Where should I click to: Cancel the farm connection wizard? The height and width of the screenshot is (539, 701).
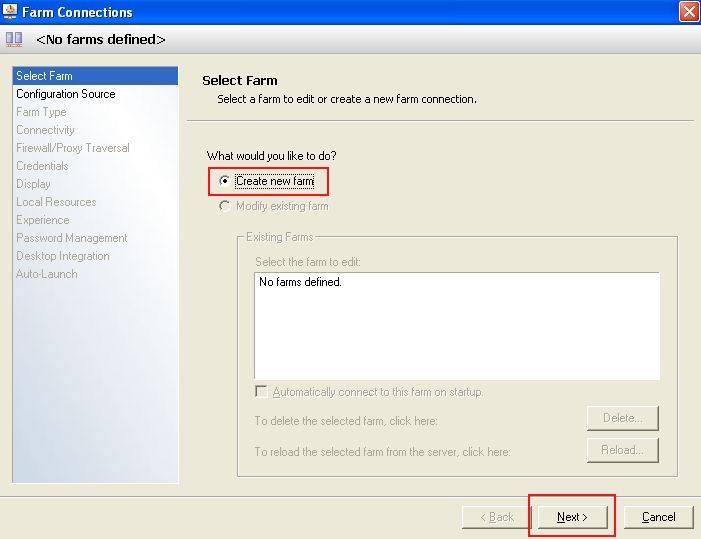659,517
